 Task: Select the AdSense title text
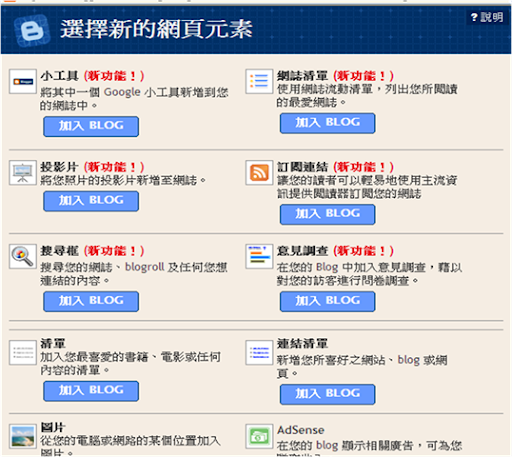coord(301,430)
